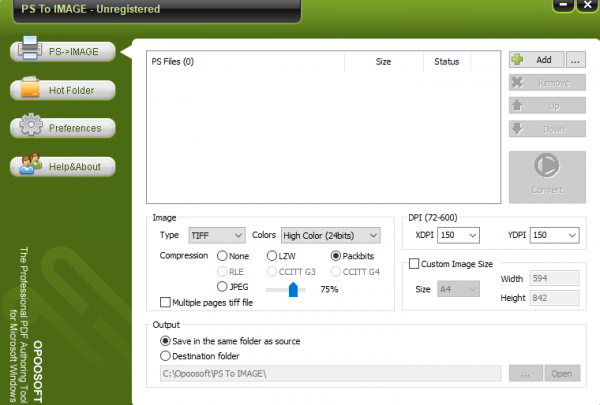Screen dimensions: 600x405
Task: Click the orange folder icon for Hot Folder
Action: 30,87
